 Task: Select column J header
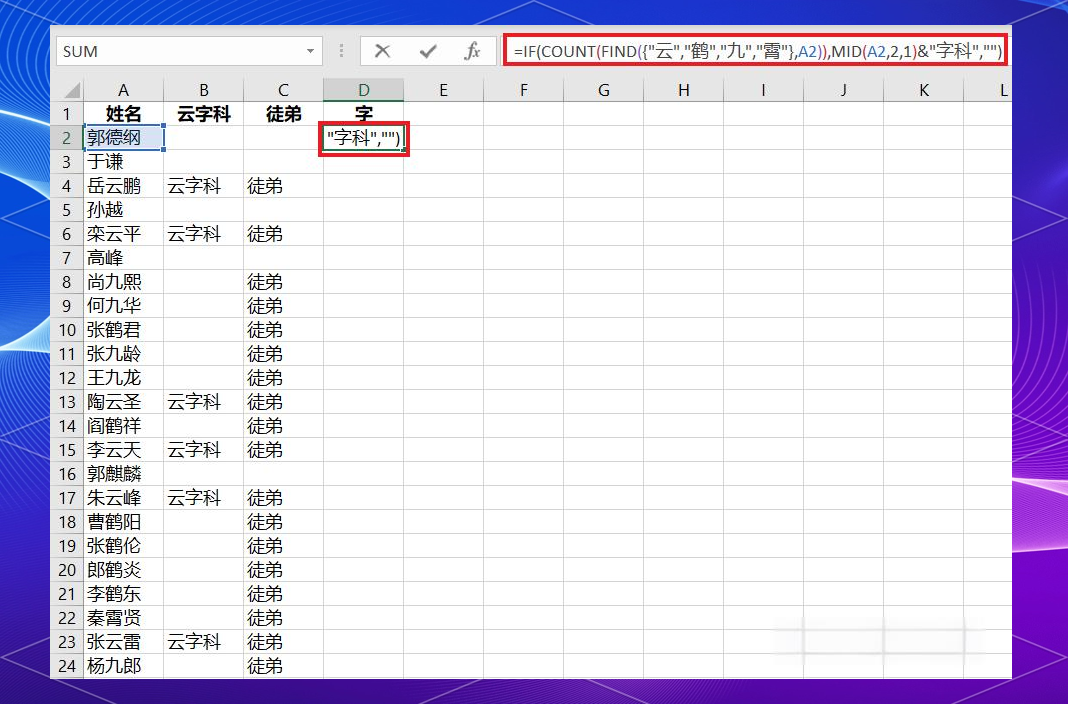[x=844, y=90]
